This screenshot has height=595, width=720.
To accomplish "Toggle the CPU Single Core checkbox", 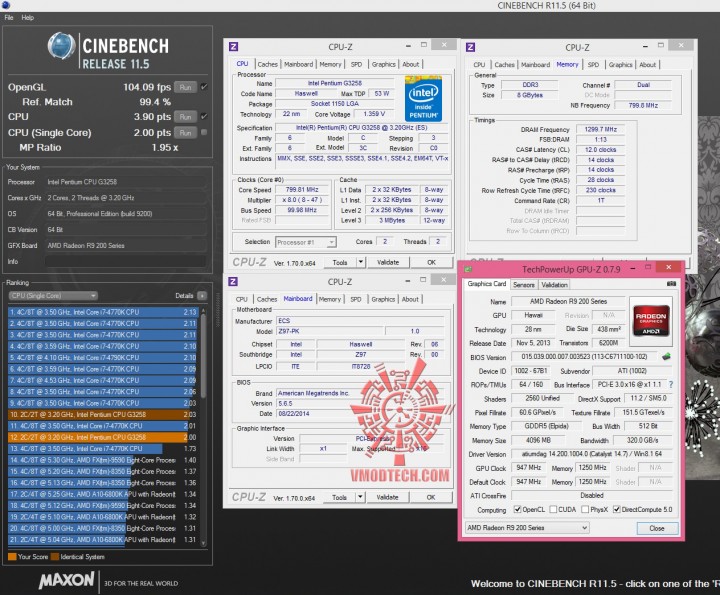I will pyautogui.click(x=204, y=132).
